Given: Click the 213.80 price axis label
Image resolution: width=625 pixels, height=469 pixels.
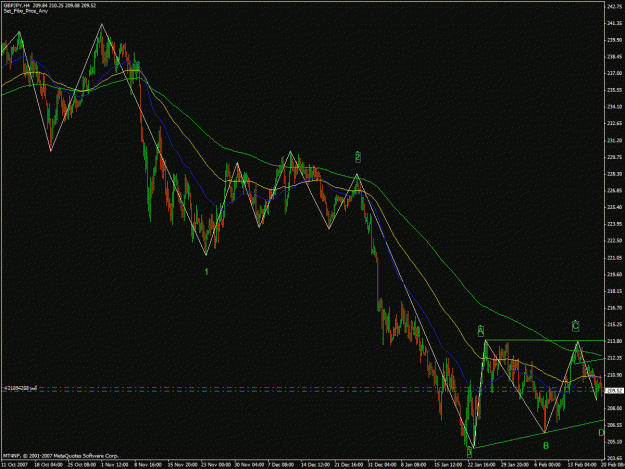Looking at the screenshot, I should (x=615, y=341).
